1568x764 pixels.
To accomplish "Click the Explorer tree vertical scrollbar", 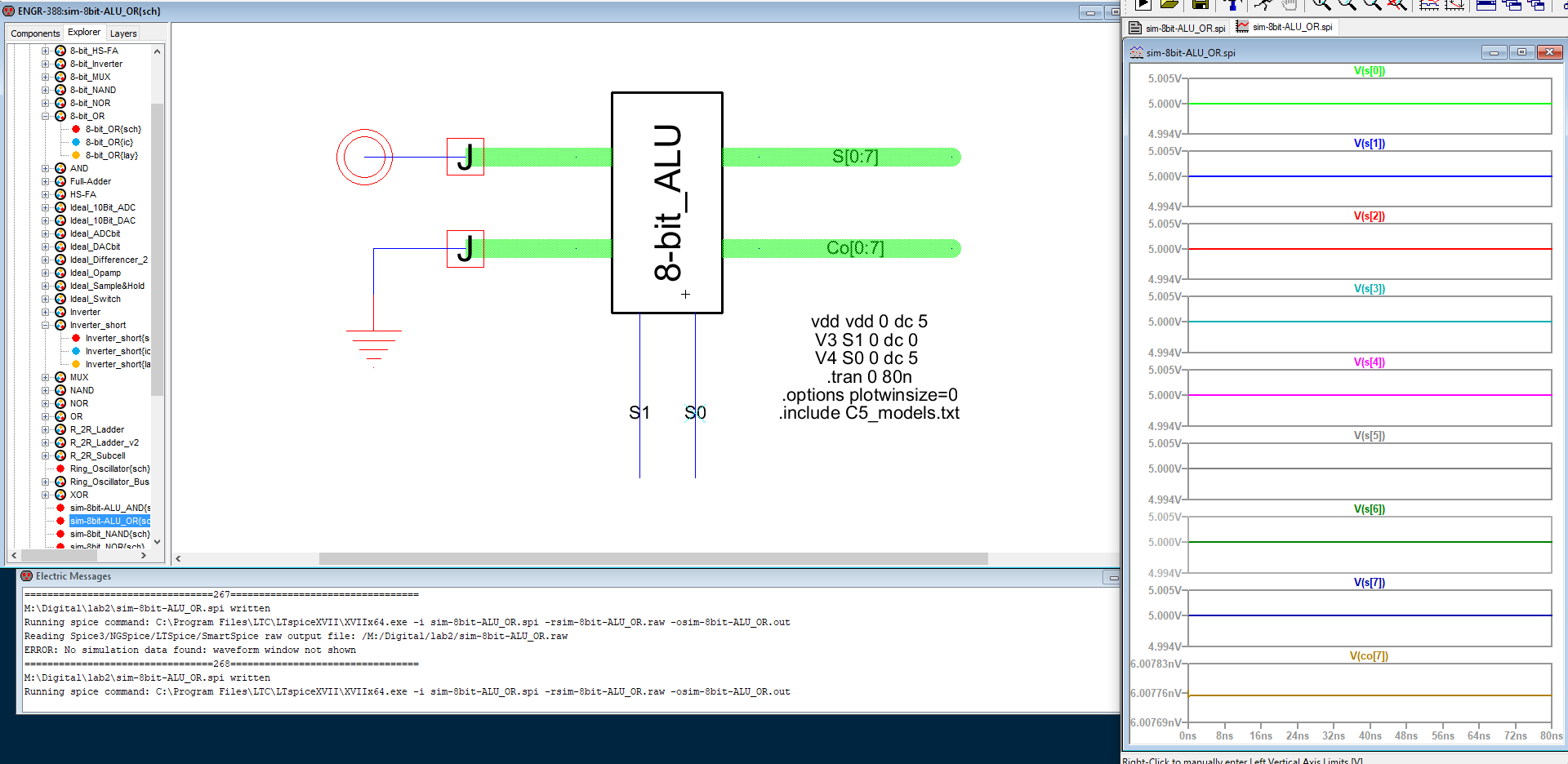I will coord(158,249).
